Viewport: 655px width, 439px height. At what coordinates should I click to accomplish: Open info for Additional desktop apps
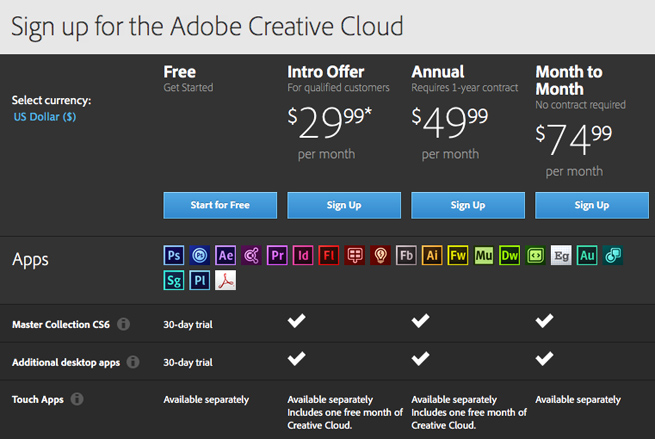(133, 362)
